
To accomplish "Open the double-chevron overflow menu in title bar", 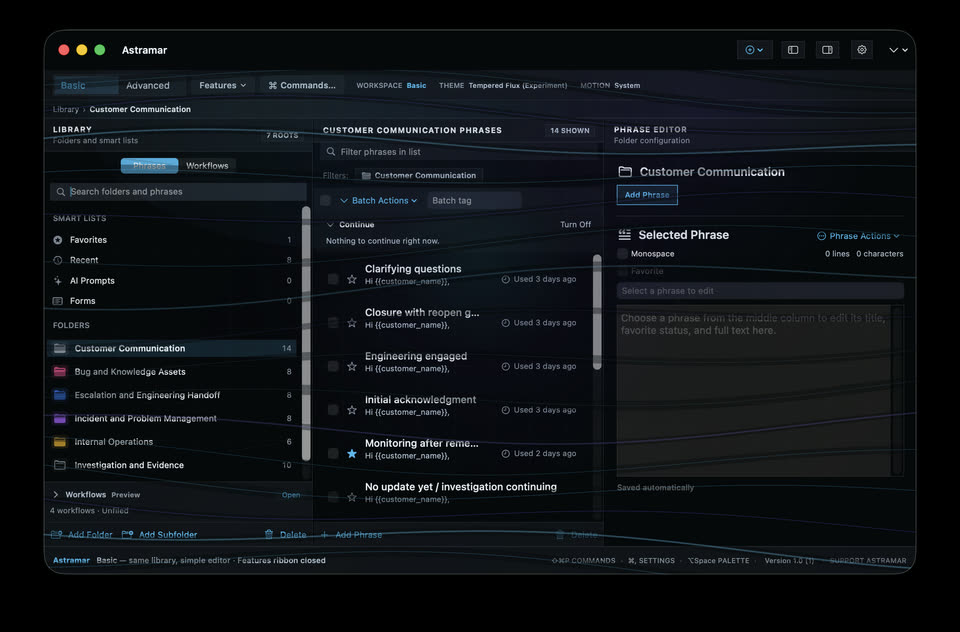I will tap(898, 50).
